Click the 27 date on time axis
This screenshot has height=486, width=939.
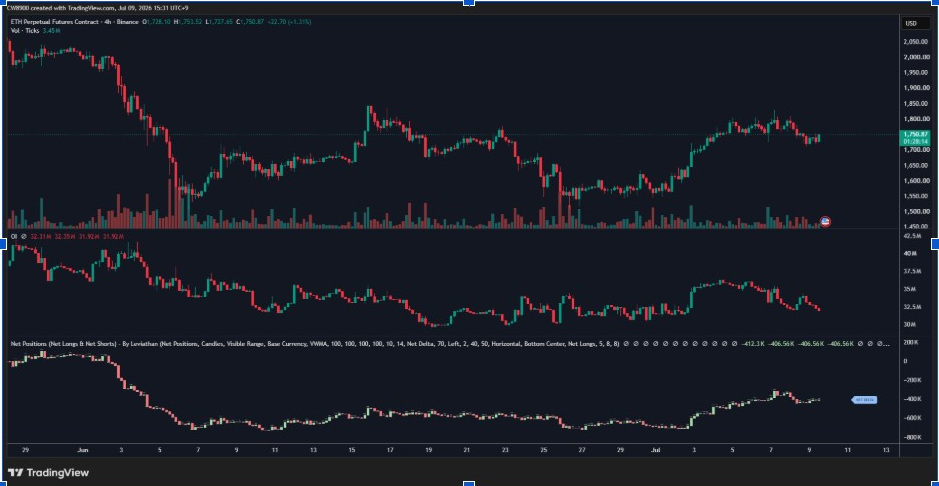pos(582,449)
